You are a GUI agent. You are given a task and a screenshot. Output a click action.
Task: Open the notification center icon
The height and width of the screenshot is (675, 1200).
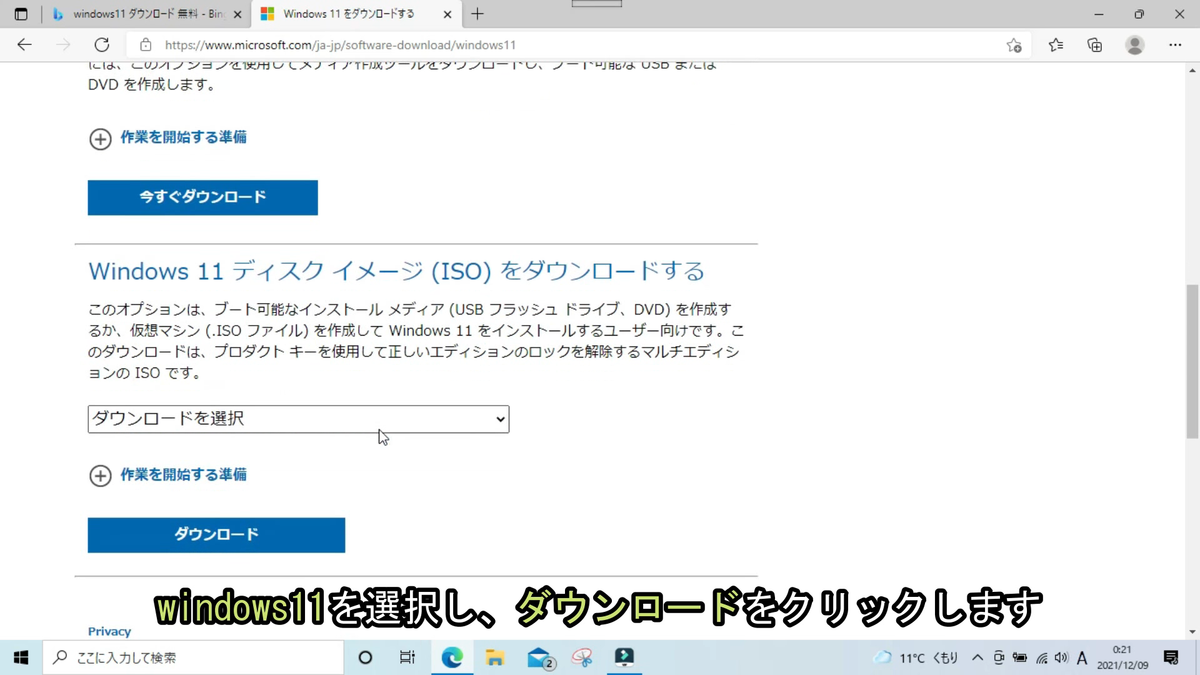(x=1171, y=658)
